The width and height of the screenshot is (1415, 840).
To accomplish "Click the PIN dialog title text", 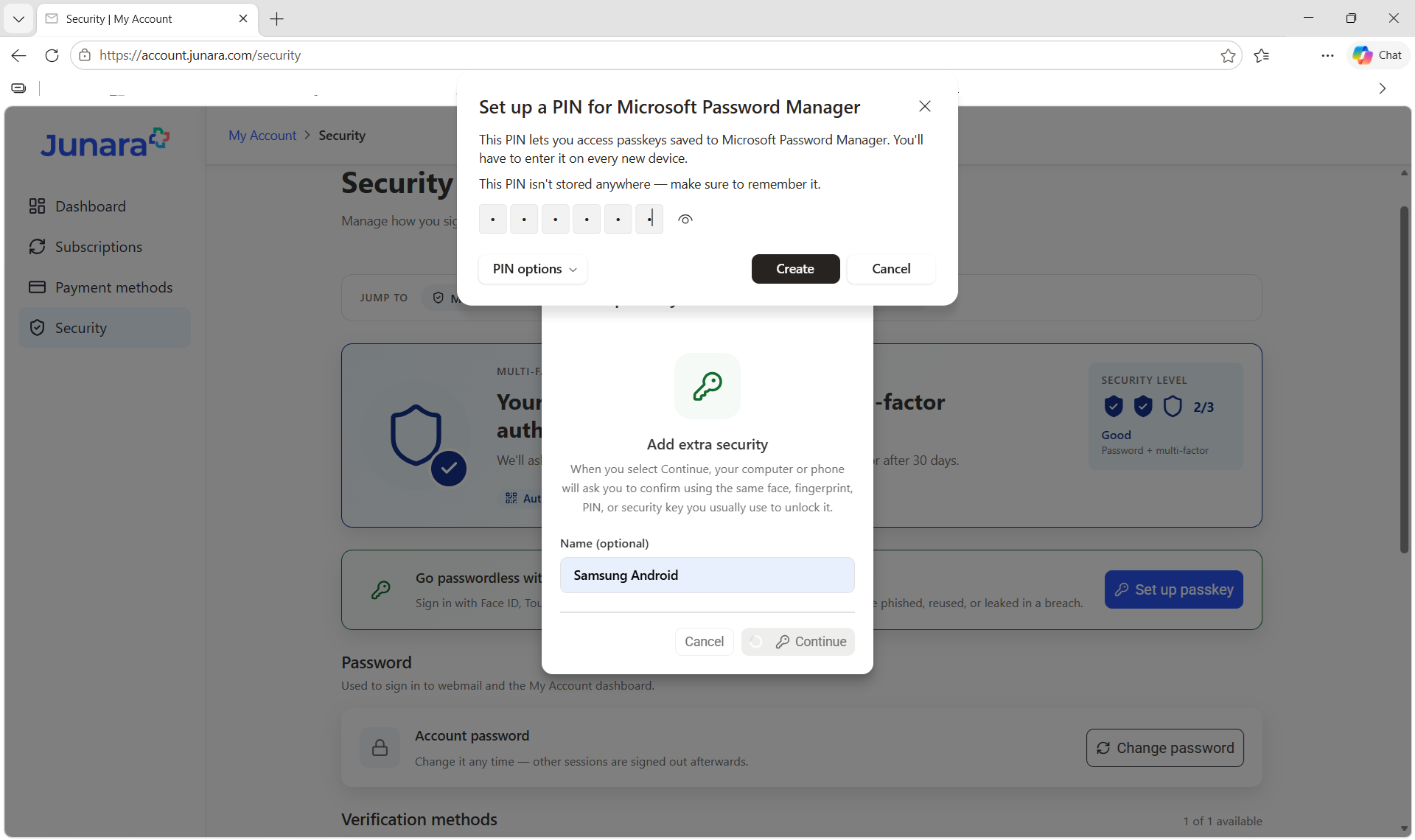I will [669, 107].
